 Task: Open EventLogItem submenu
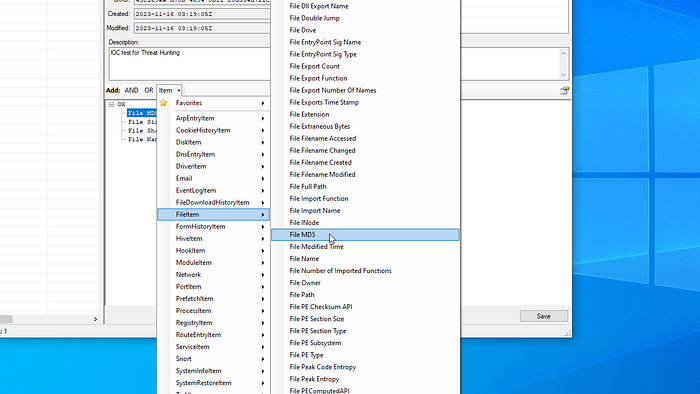(213, 191)
